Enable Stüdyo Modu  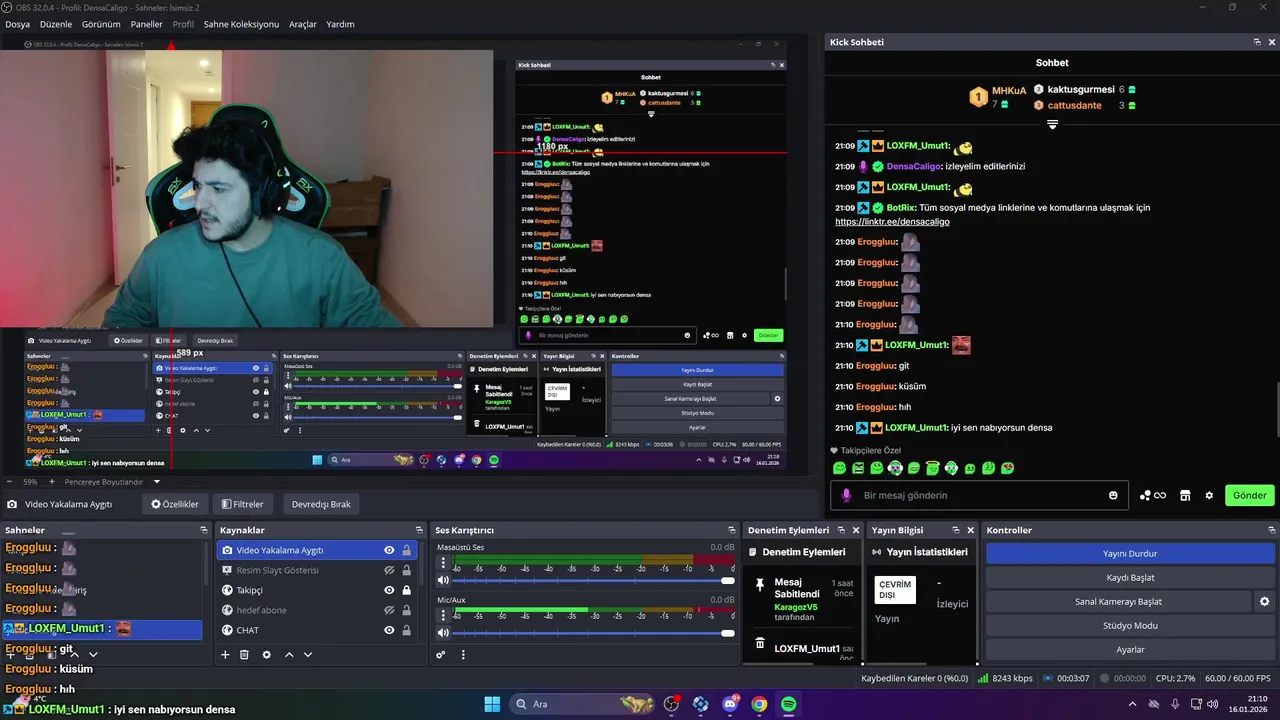tap(1130, 626)
